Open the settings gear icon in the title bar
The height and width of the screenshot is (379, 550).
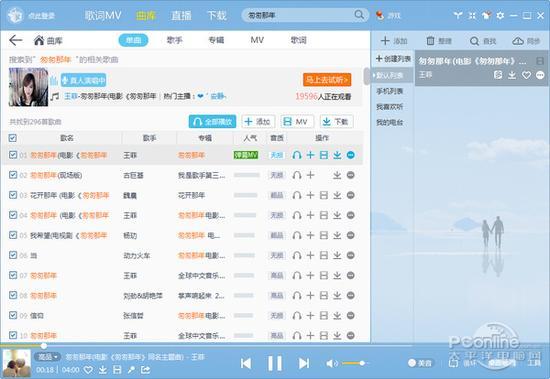pos(500,15)
